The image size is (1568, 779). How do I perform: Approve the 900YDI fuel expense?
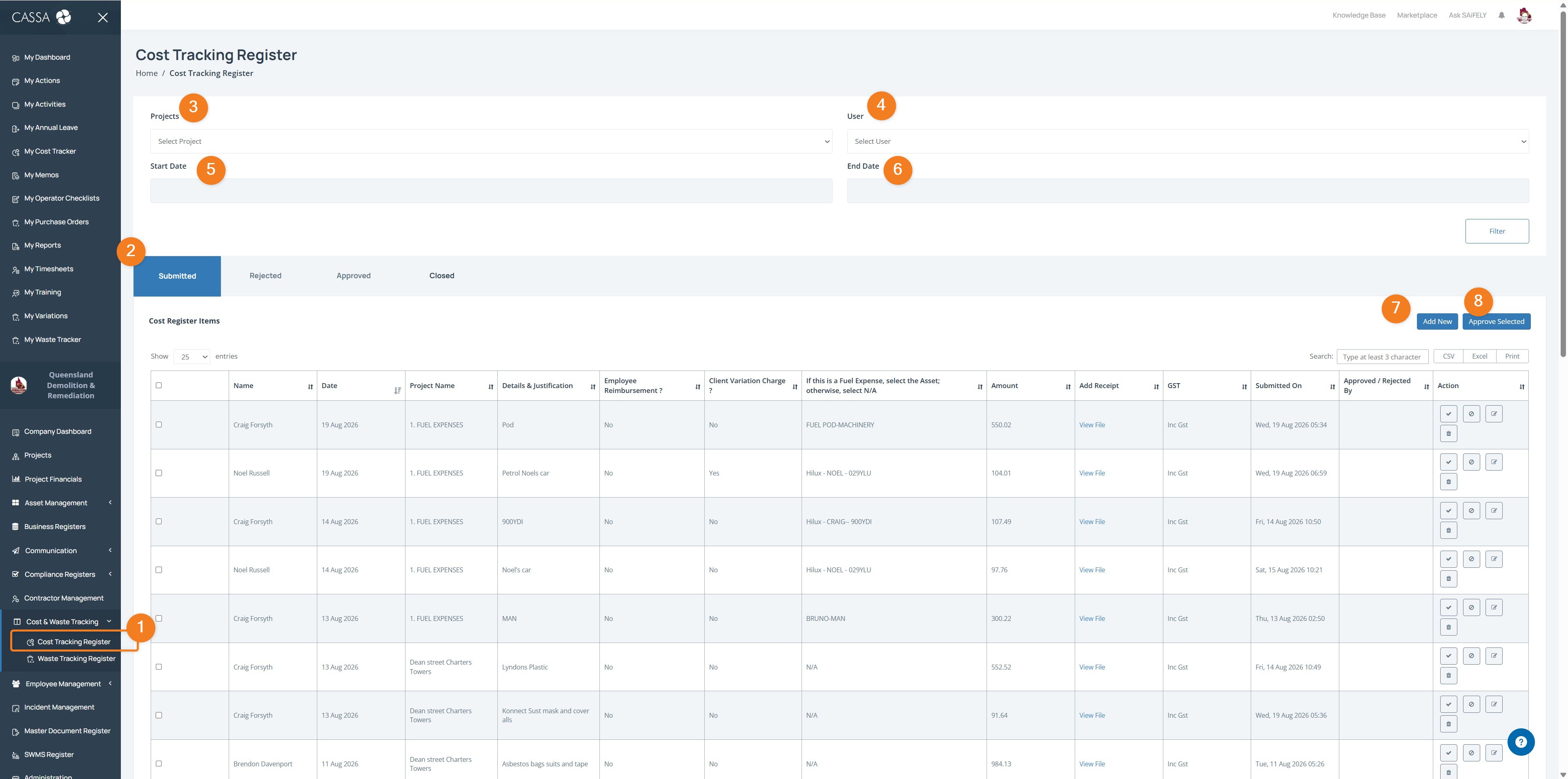pos(1449,511)
